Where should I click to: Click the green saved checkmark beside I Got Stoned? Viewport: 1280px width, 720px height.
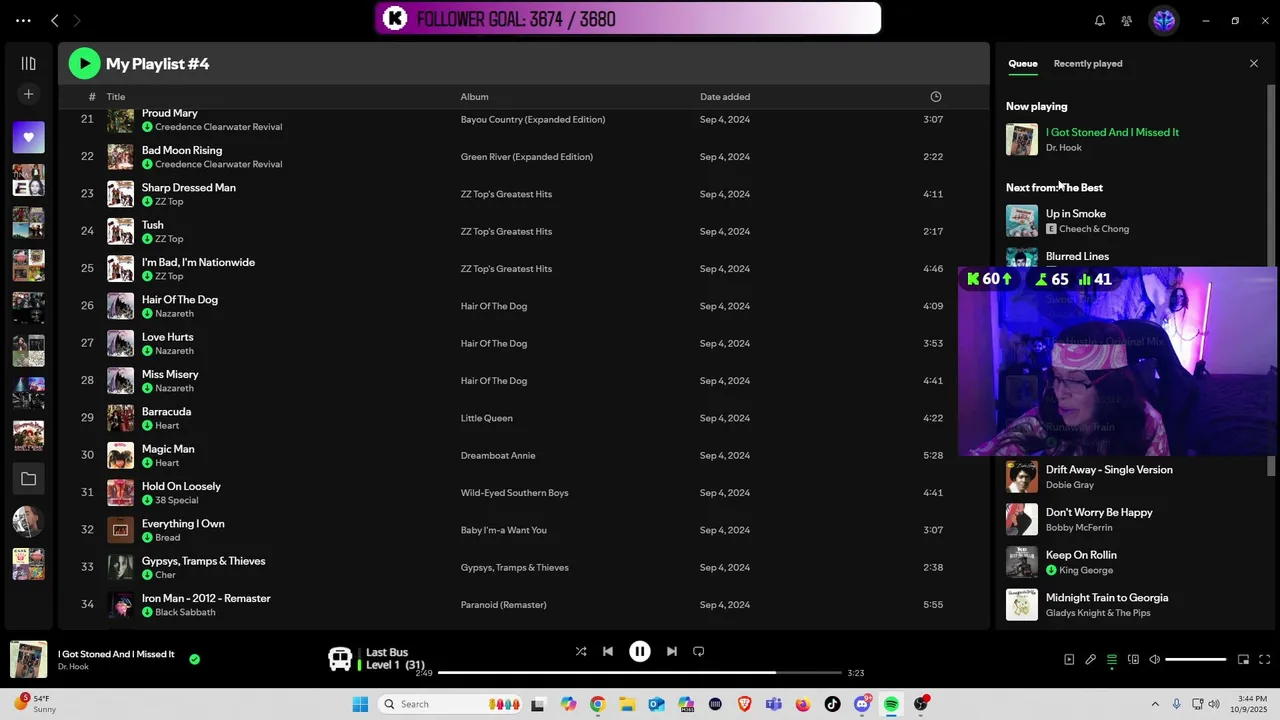click(x=194, y=659)
